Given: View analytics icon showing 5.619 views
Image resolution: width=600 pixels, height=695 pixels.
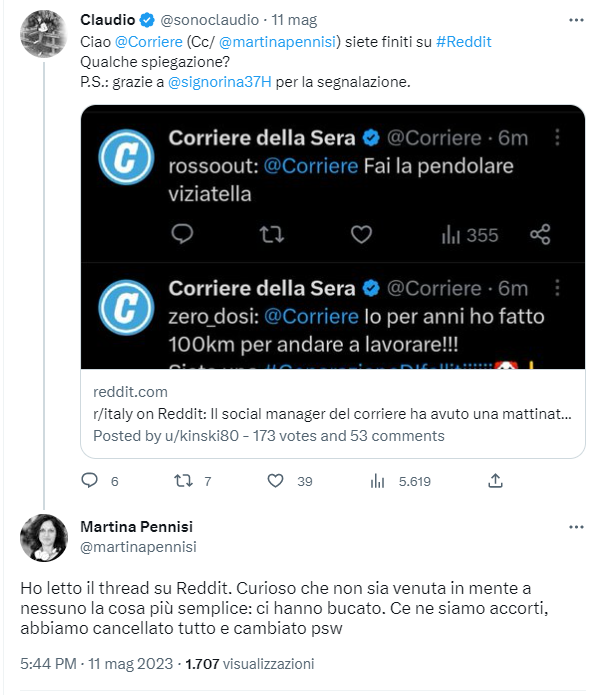Looking at the screenshot, I should point(377,481).
